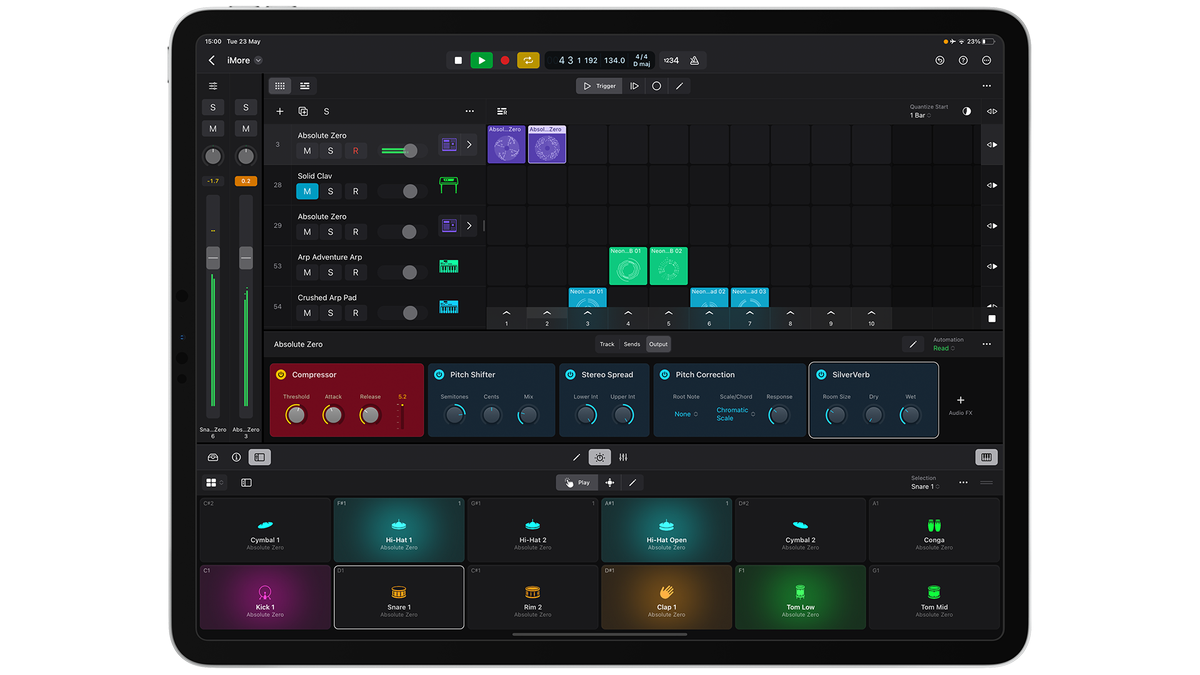Screen dimensions: 1200x675
Task: Solo the Arp Adventure Arp track
Action: [x=330, y=271]
